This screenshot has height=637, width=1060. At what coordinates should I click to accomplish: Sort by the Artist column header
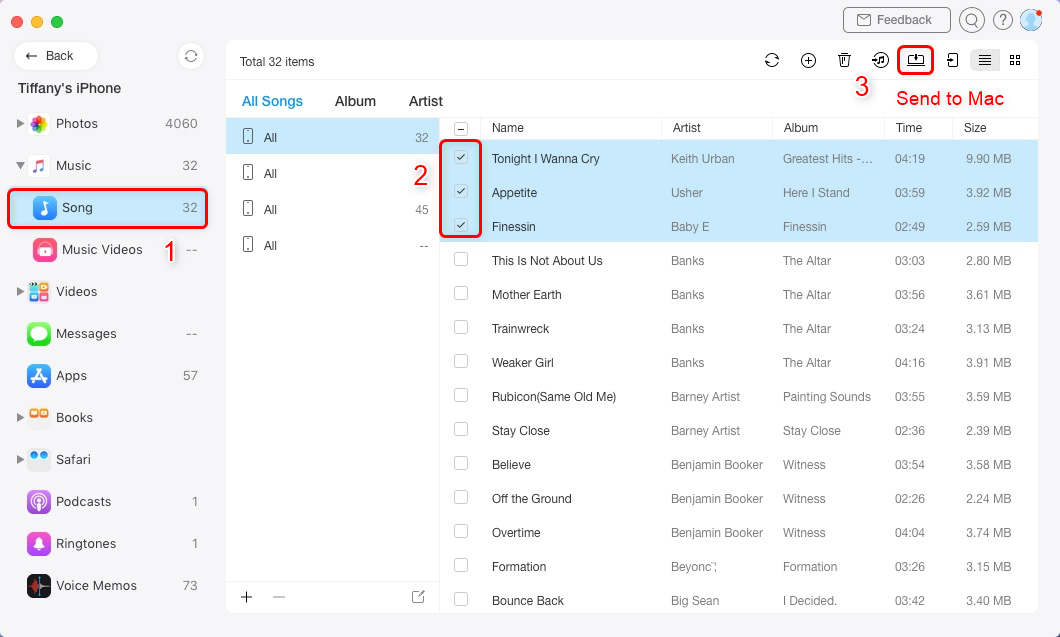686,128
